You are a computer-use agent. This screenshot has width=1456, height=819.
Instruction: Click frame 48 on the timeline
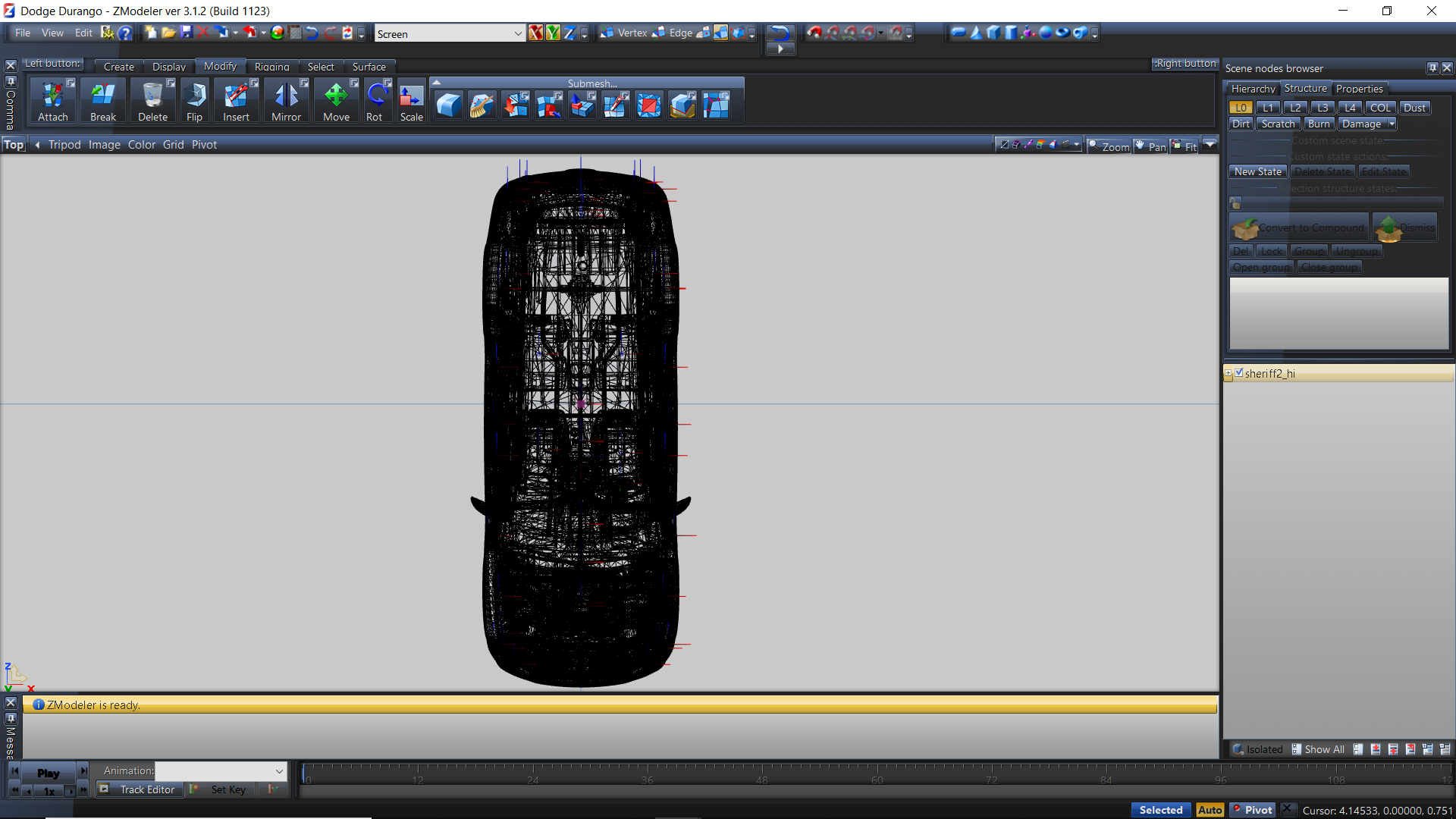tap(761, 775)
